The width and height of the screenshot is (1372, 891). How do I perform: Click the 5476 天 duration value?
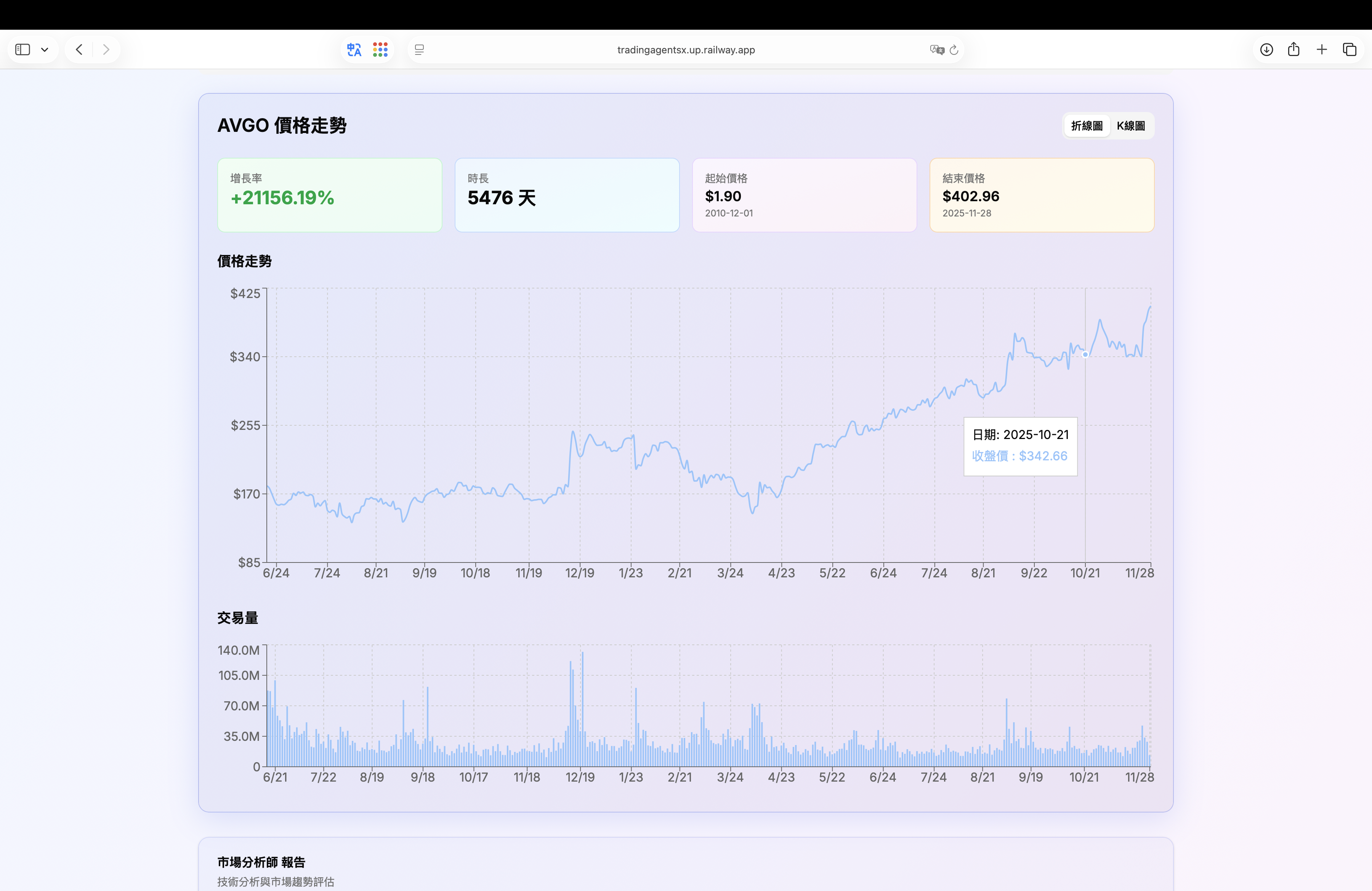pyautogui.click(x=502, y=198)
